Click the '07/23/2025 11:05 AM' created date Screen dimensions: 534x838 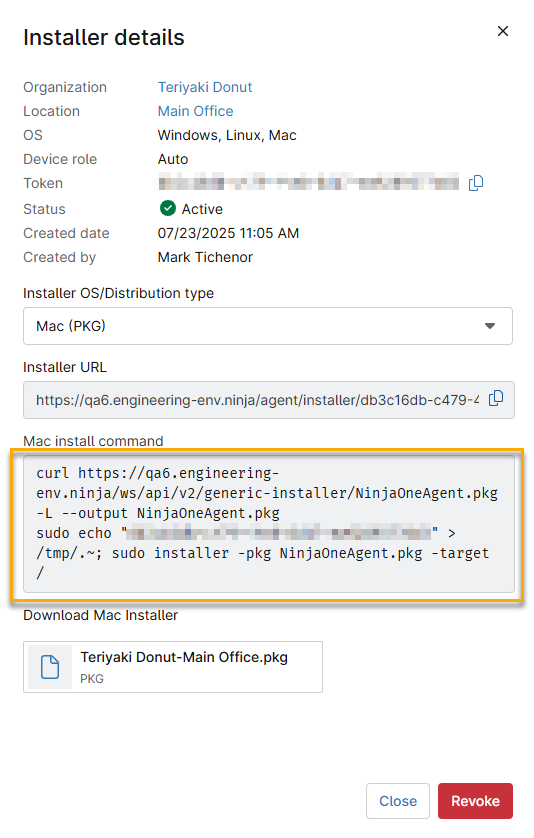[228, 233]
